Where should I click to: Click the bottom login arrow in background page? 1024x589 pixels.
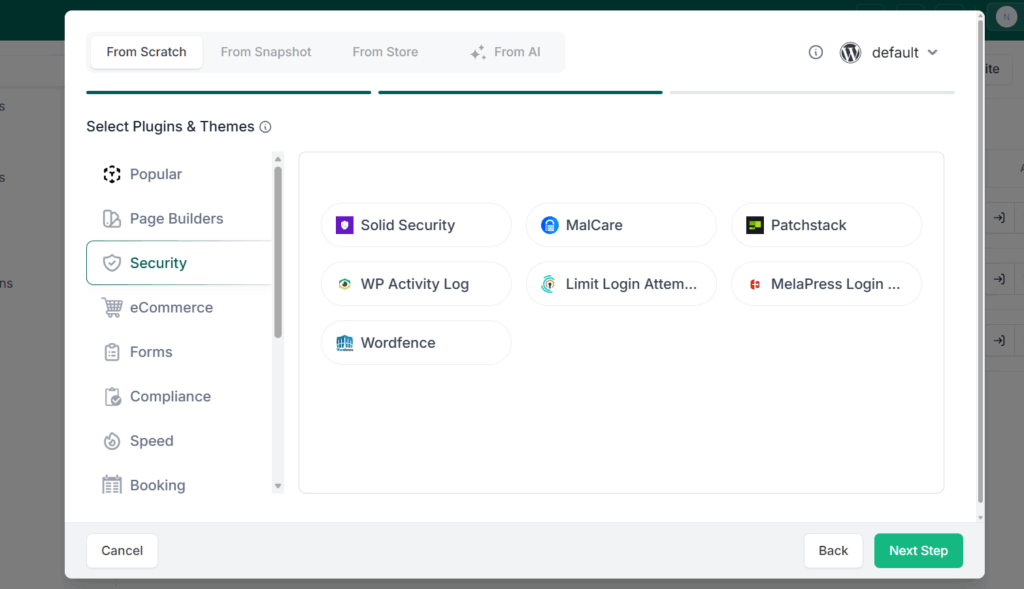[x=999, y=340]
